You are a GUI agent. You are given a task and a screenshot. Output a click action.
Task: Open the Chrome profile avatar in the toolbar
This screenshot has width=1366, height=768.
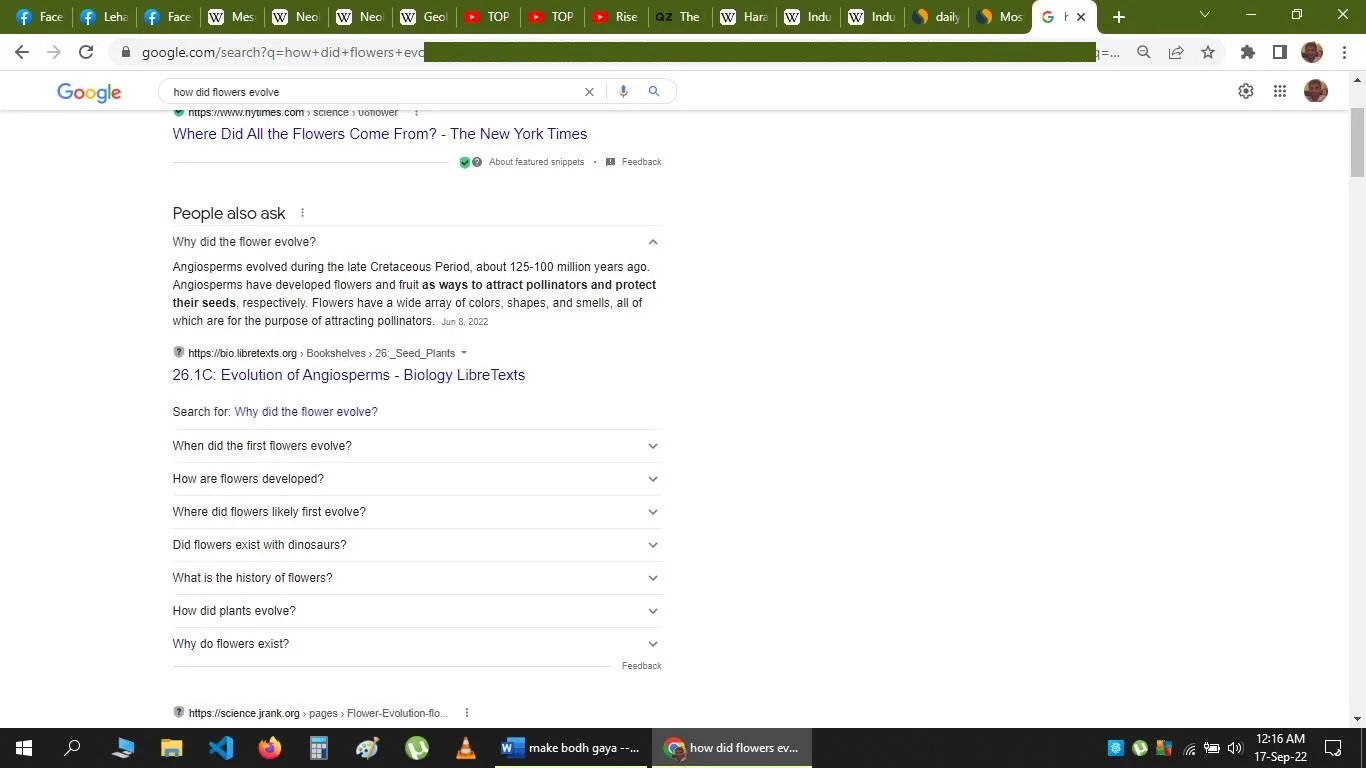point(1312,52)
